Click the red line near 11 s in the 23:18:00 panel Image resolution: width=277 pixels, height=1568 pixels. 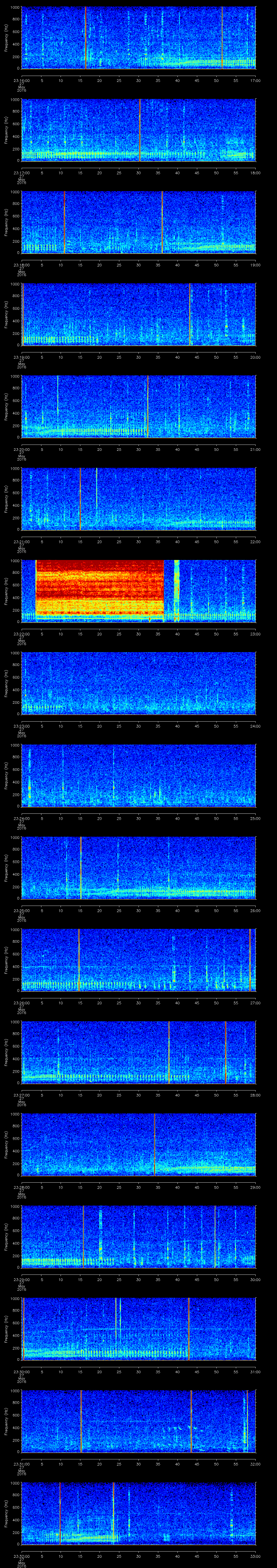click(65, 222)
